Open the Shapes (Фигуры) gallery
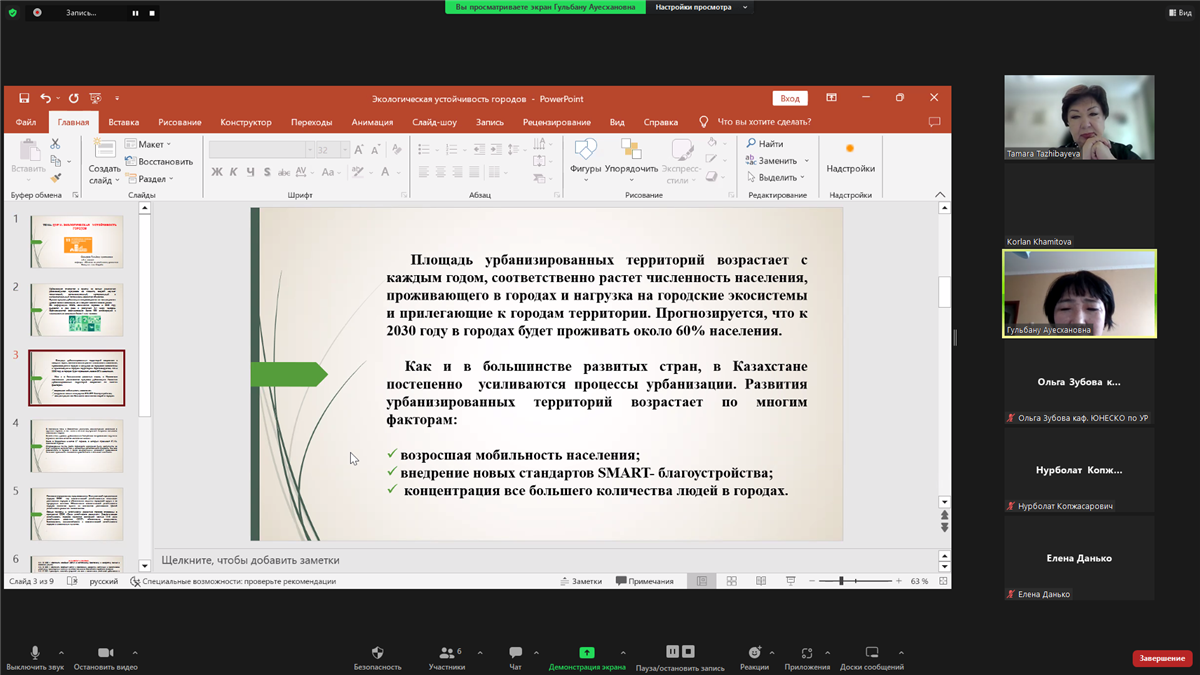 pyautogui.click(x=585, y=160)
